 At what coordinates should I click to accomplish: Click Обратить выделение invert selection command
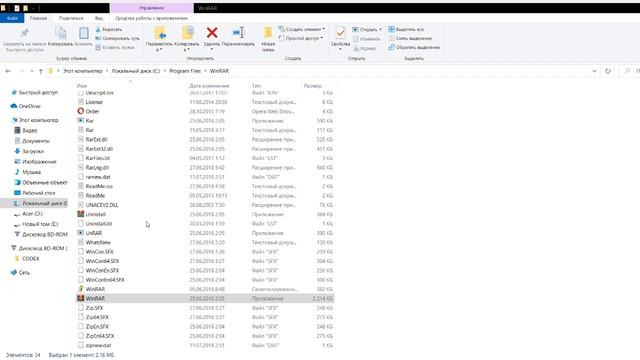pos(414,47)
